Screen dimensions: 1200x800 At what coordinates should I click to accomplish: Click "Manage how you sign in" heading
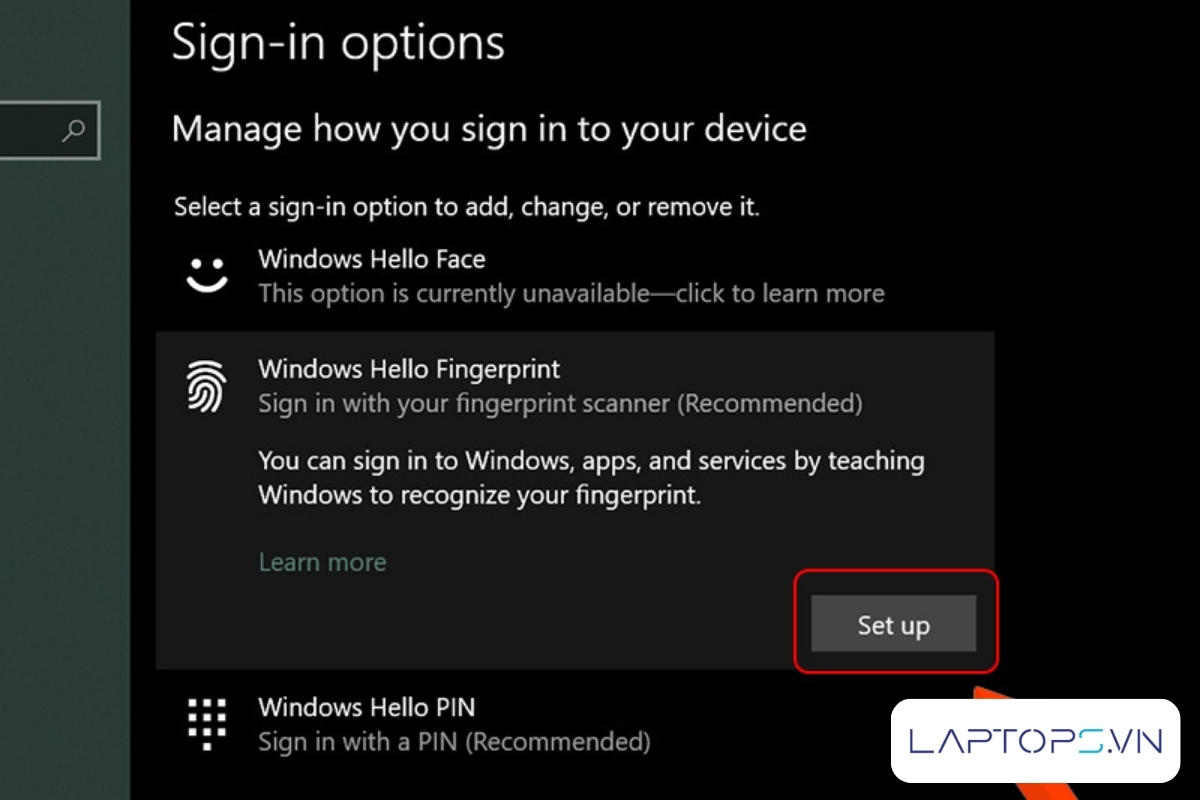coord(489,129)
